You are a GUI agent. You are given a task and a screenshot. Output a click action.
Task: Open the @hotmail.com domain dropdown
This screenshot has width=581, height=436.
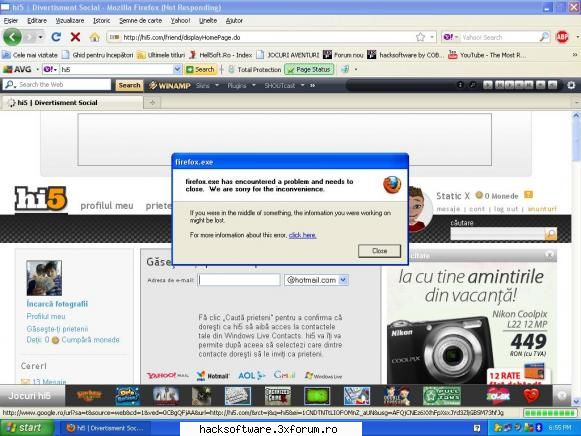pyautogui.click(x=343, y=280)
